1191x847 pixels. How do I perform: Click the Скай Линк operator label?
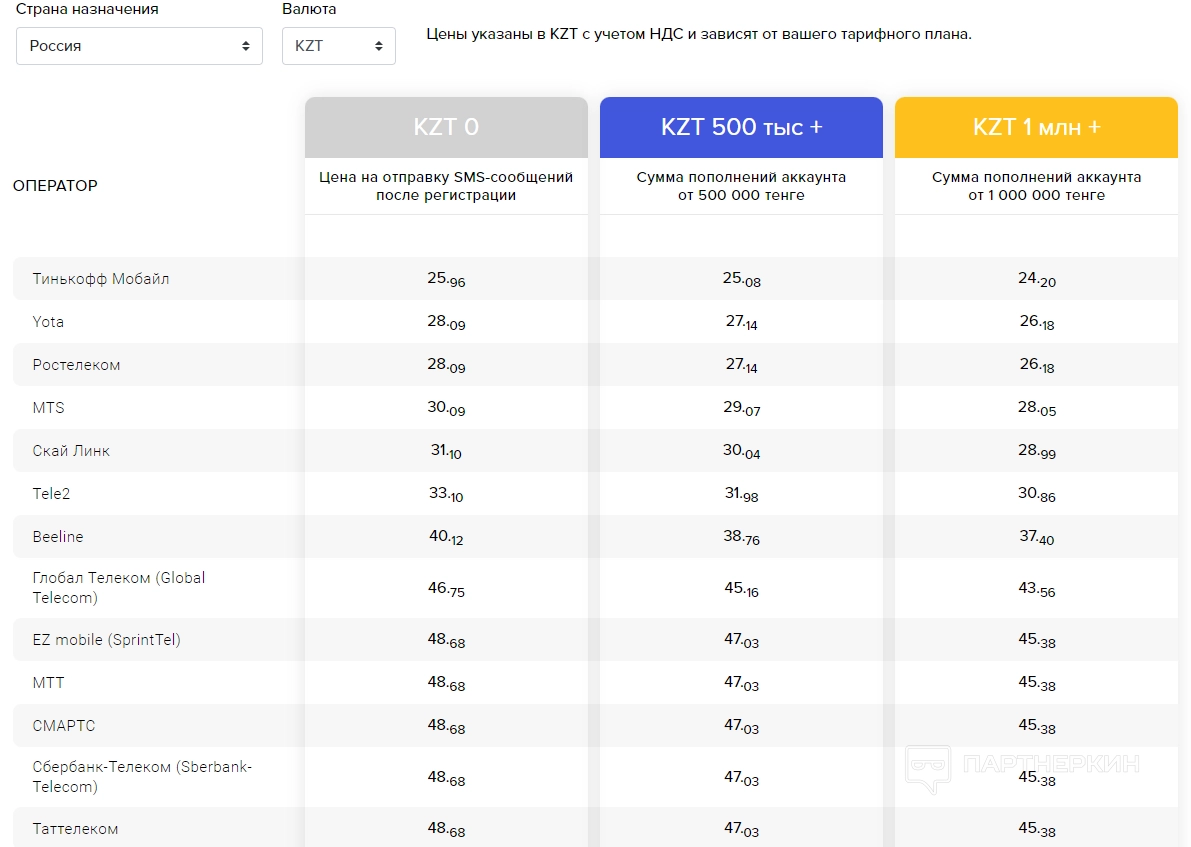[x=71, y=451]
